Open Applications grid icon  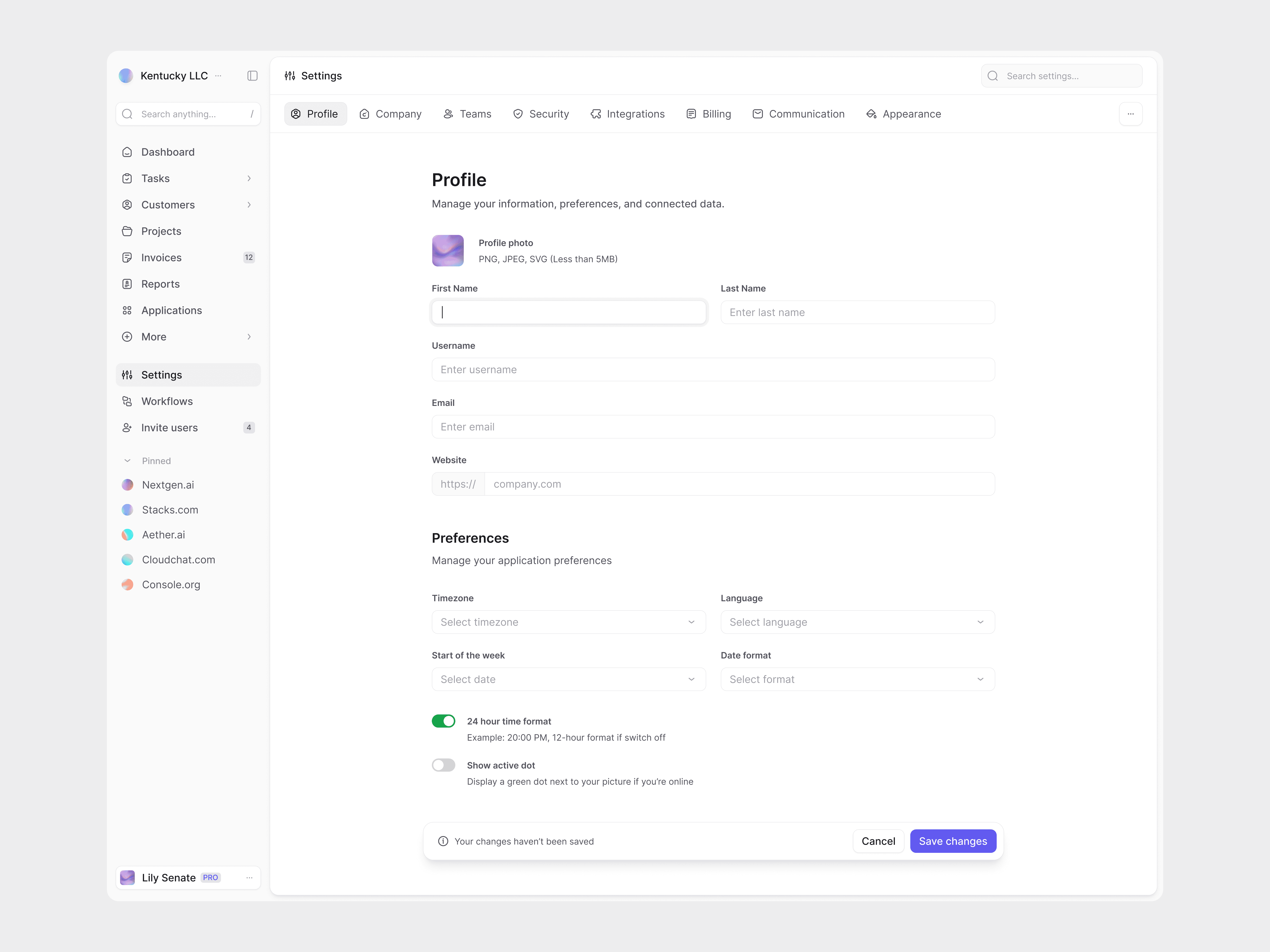(127, 310)
